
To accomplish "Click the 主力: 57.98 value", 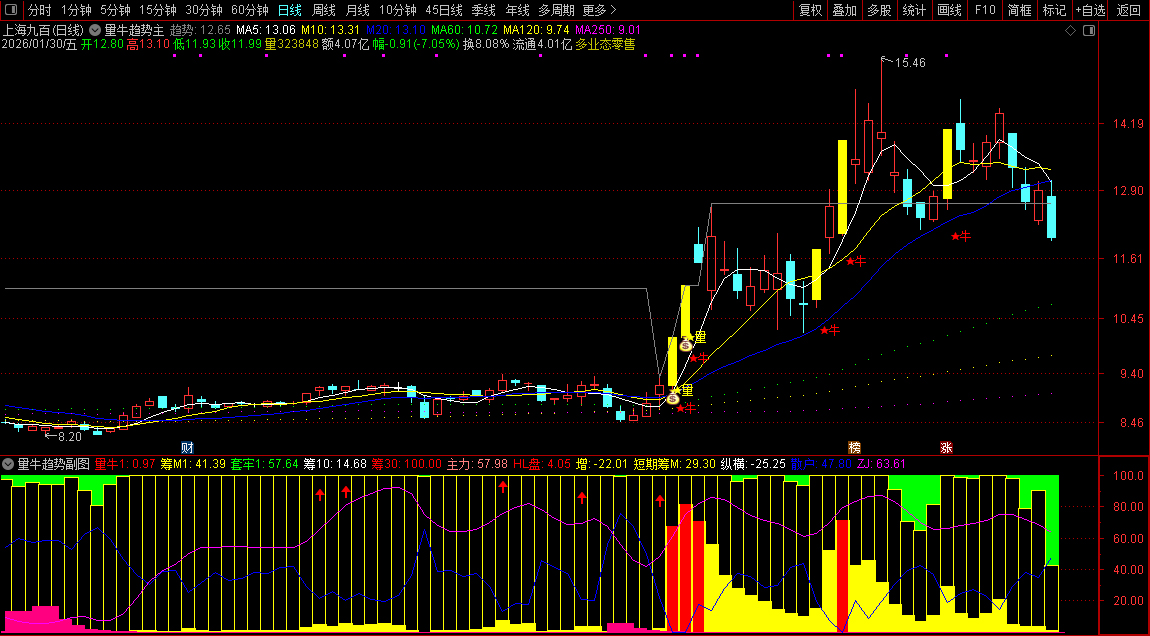I will [477, 464].
